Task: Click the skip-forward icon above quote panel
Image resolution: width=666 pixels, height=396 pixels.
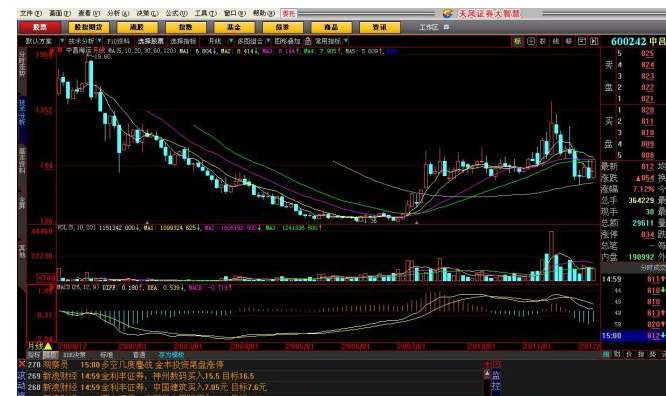Action: [594, 41]
